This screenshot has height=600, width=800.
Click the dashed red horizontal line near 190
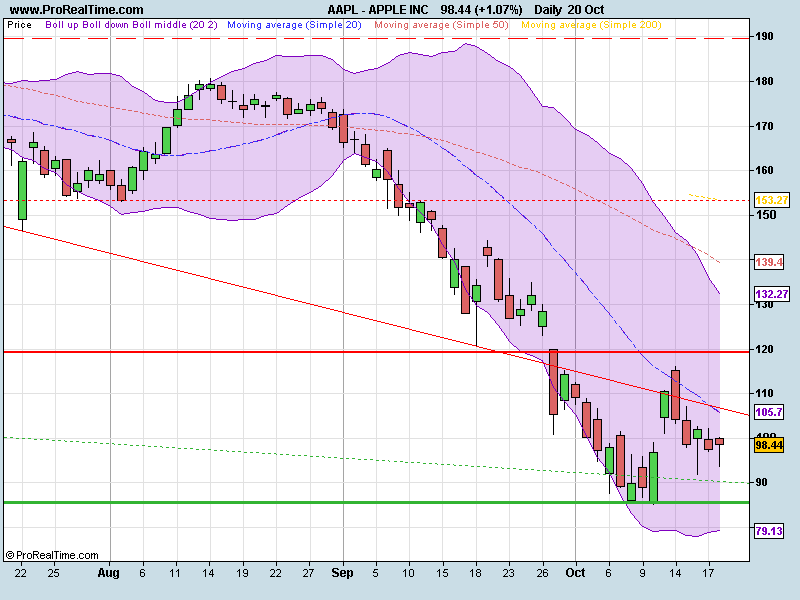pos(377,38)
